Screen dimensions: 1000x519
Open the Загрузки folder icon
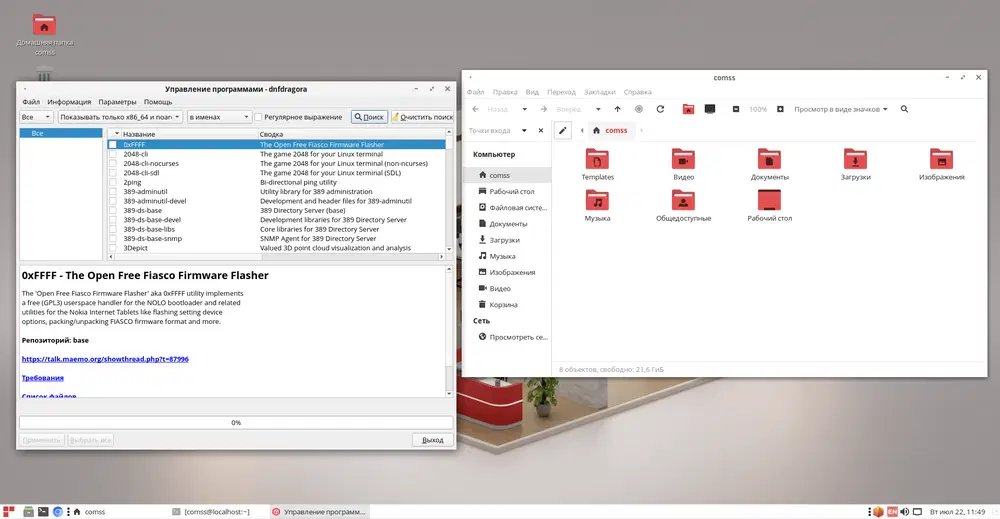[855, 164]
